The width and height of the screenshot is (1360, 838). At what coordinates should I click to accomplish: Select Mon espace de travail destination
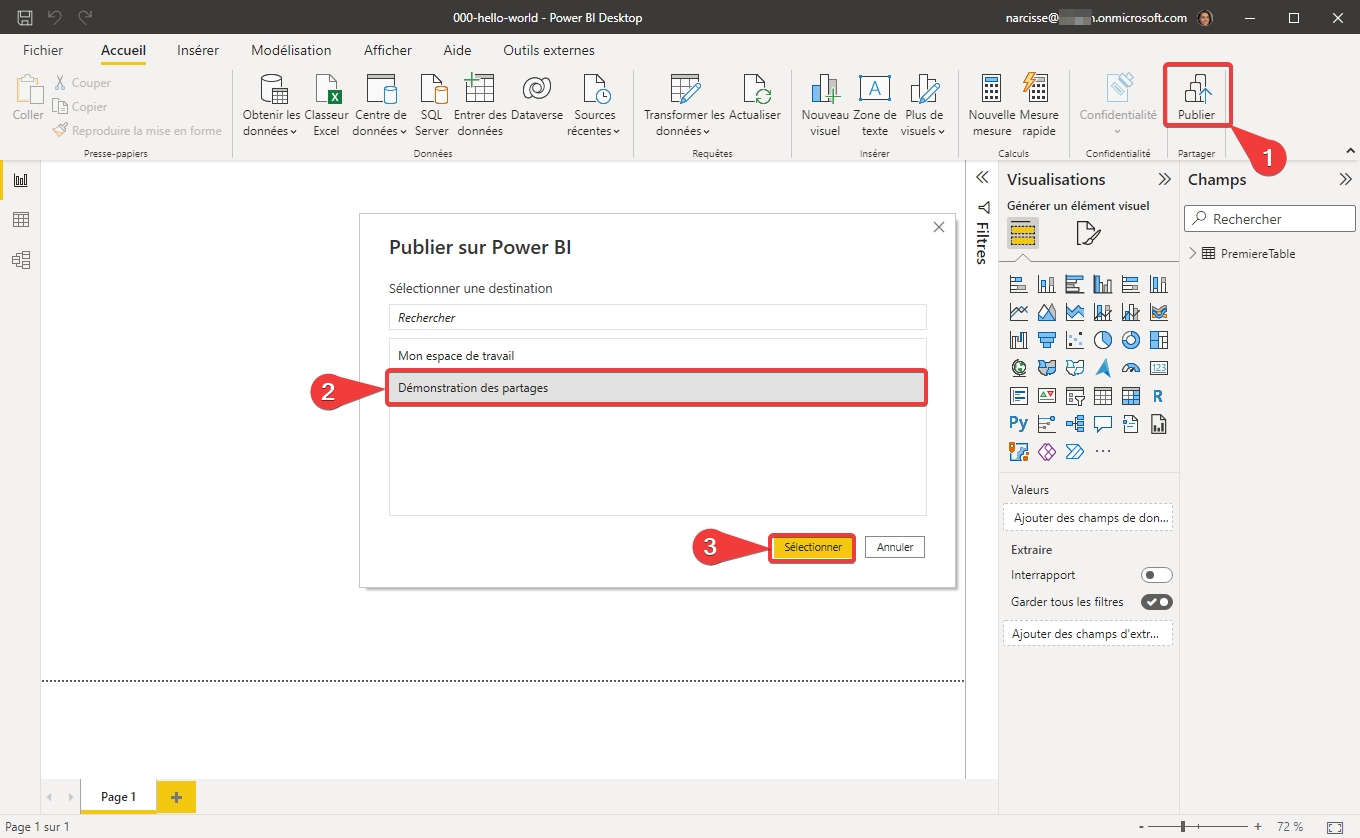pos(658,356)
